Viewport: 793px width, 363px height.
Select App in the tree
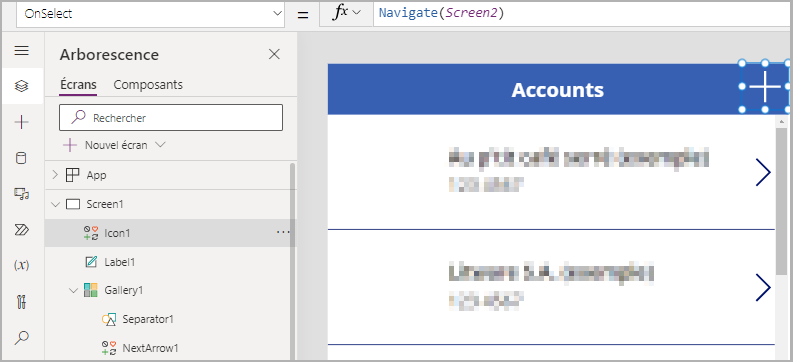pos(96,175)
